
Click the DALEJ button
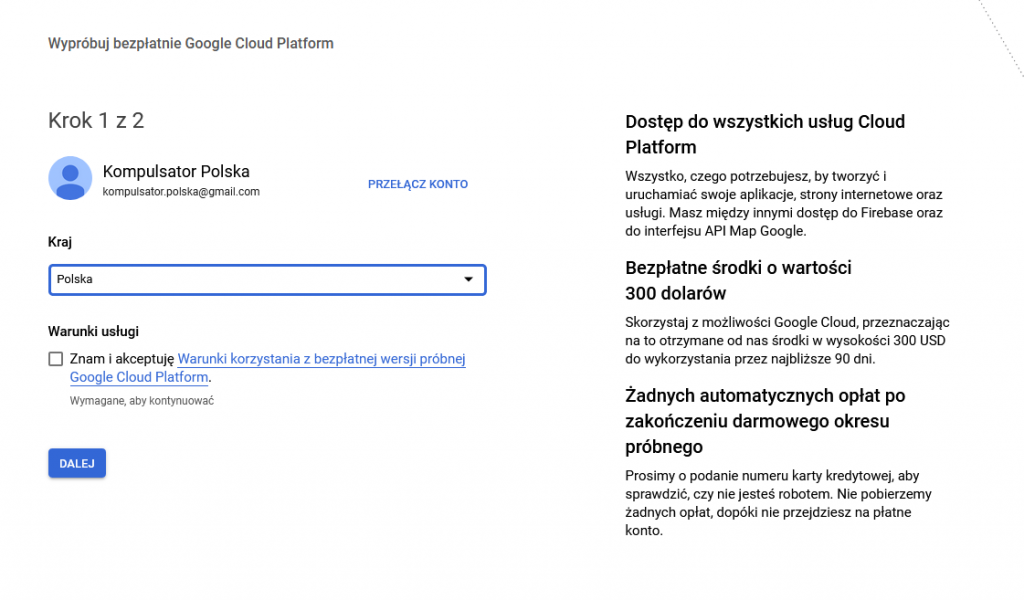click(x=77, y=464)
